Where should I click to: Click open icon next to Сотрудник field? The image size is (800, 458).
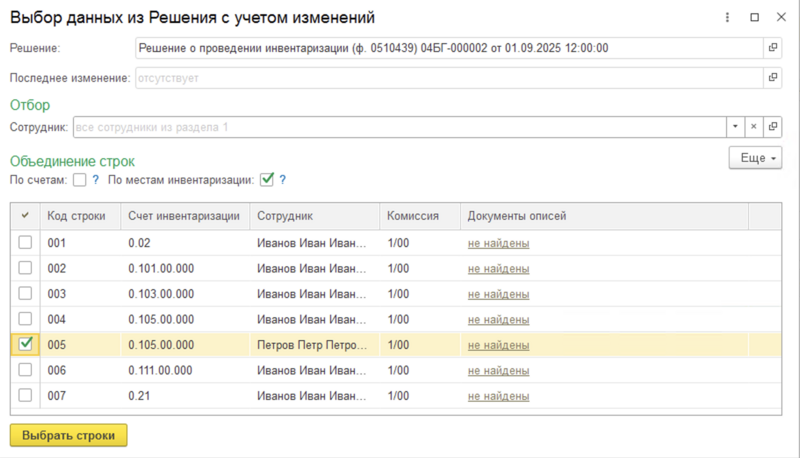coord(772,127)
